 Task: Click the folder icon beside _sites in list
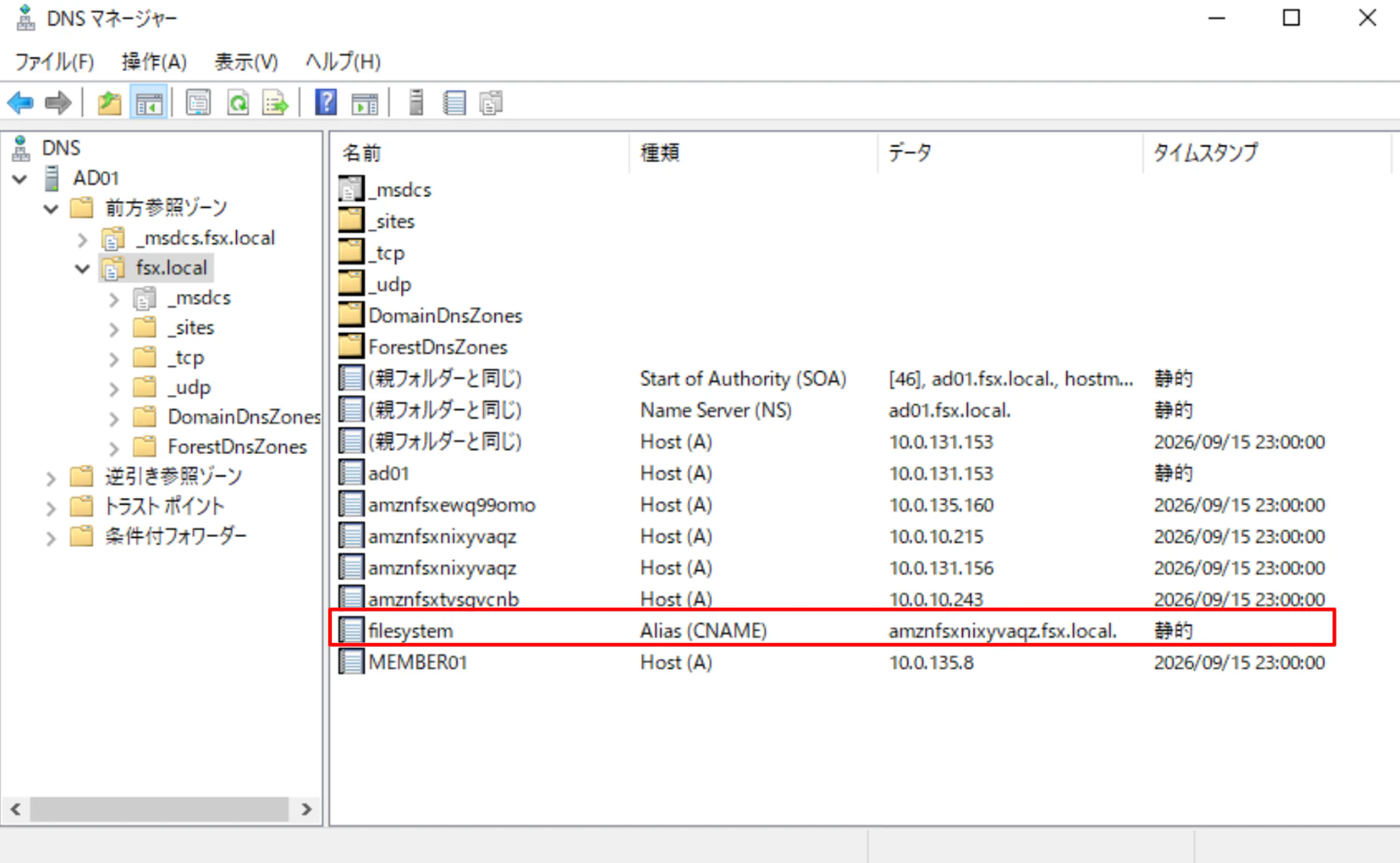[x=351, y=221]
